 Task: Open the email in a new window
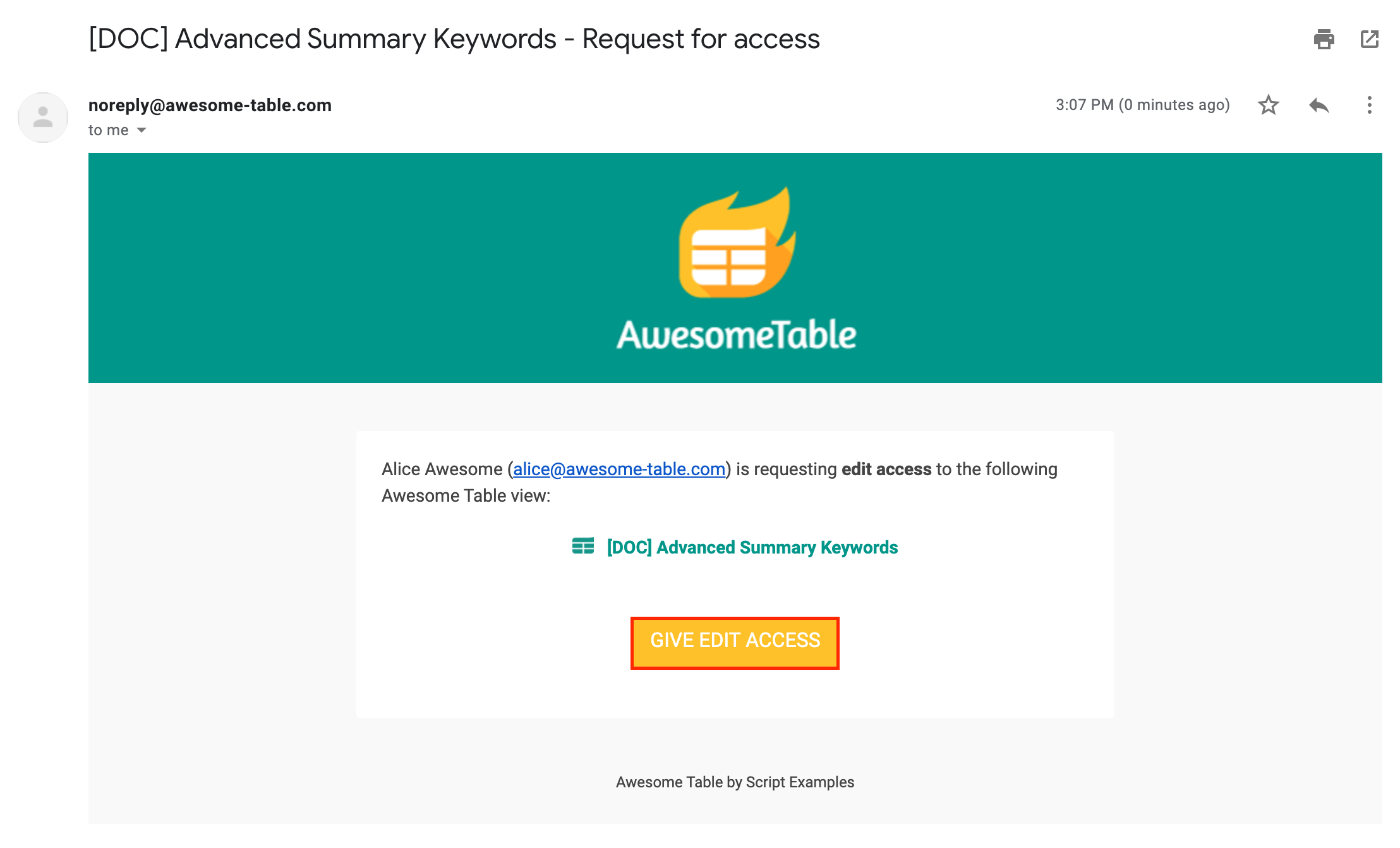click(1370, 39)
